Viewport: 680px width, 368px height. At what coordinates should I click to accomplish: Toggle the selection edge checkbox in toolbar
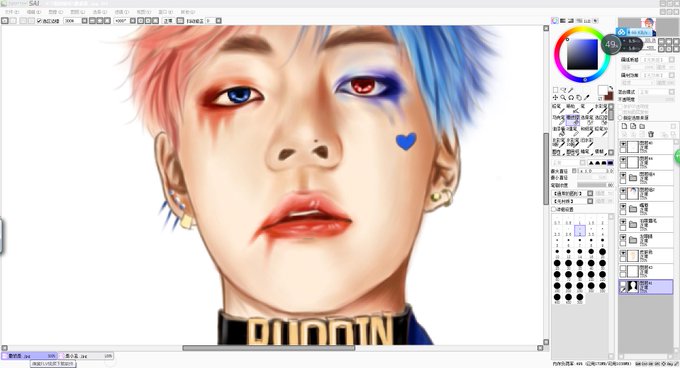[x=39, y=21]
